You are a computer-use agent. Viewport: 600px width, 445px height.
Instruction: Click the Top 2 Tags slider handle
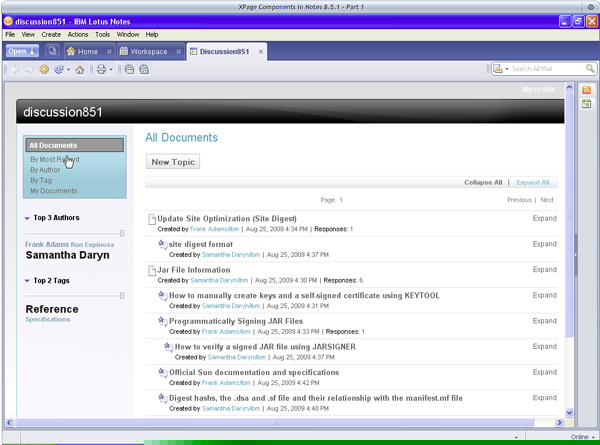click(122, 295)
